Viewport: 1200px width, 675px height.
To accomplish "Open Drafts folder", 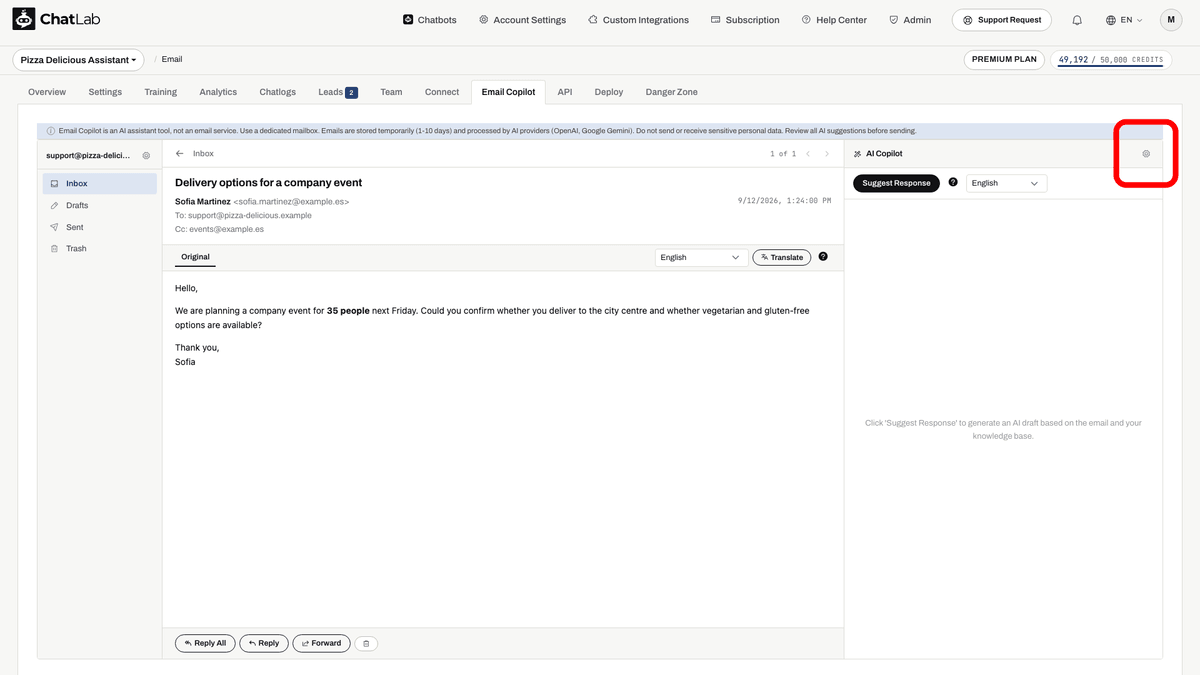I will click(x=100, y=205).
